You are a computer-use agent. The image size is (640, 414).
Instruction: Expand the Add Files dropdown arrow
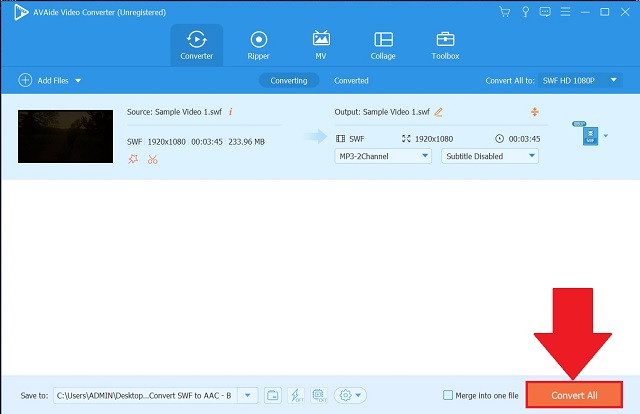(78, 81)
